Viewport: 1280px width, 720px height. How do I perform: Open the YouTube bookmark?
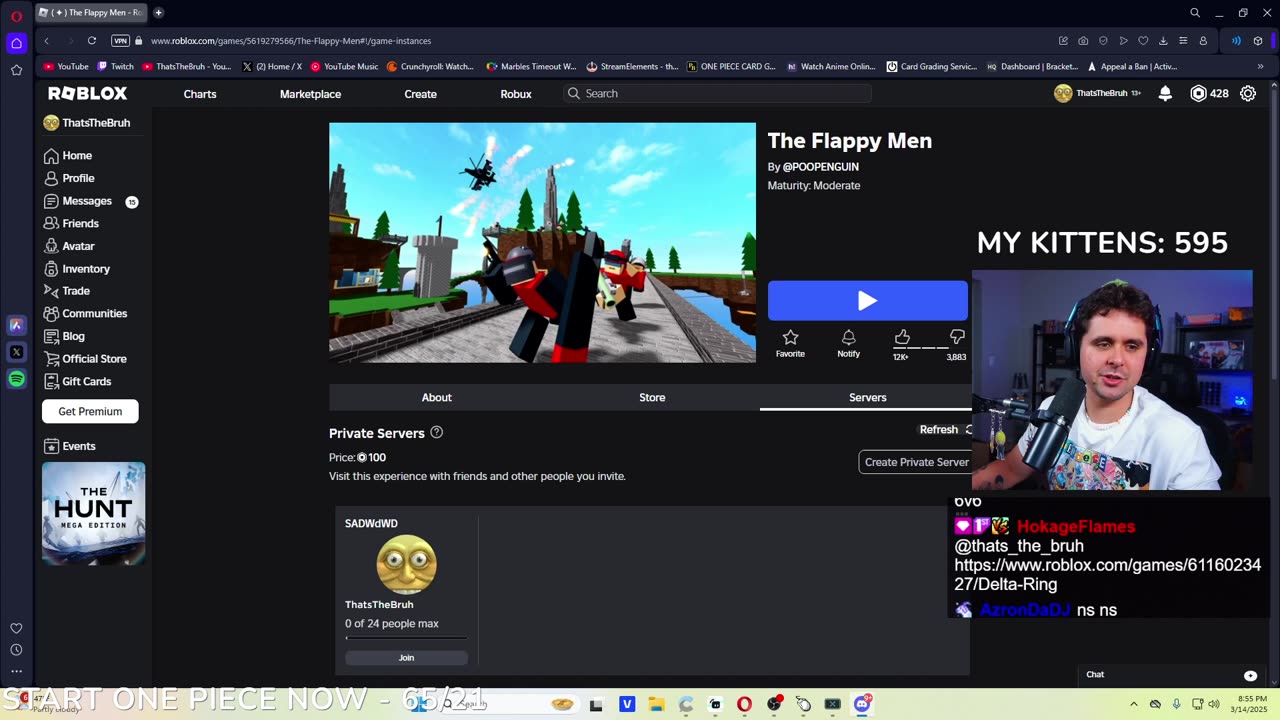(66, 67)
